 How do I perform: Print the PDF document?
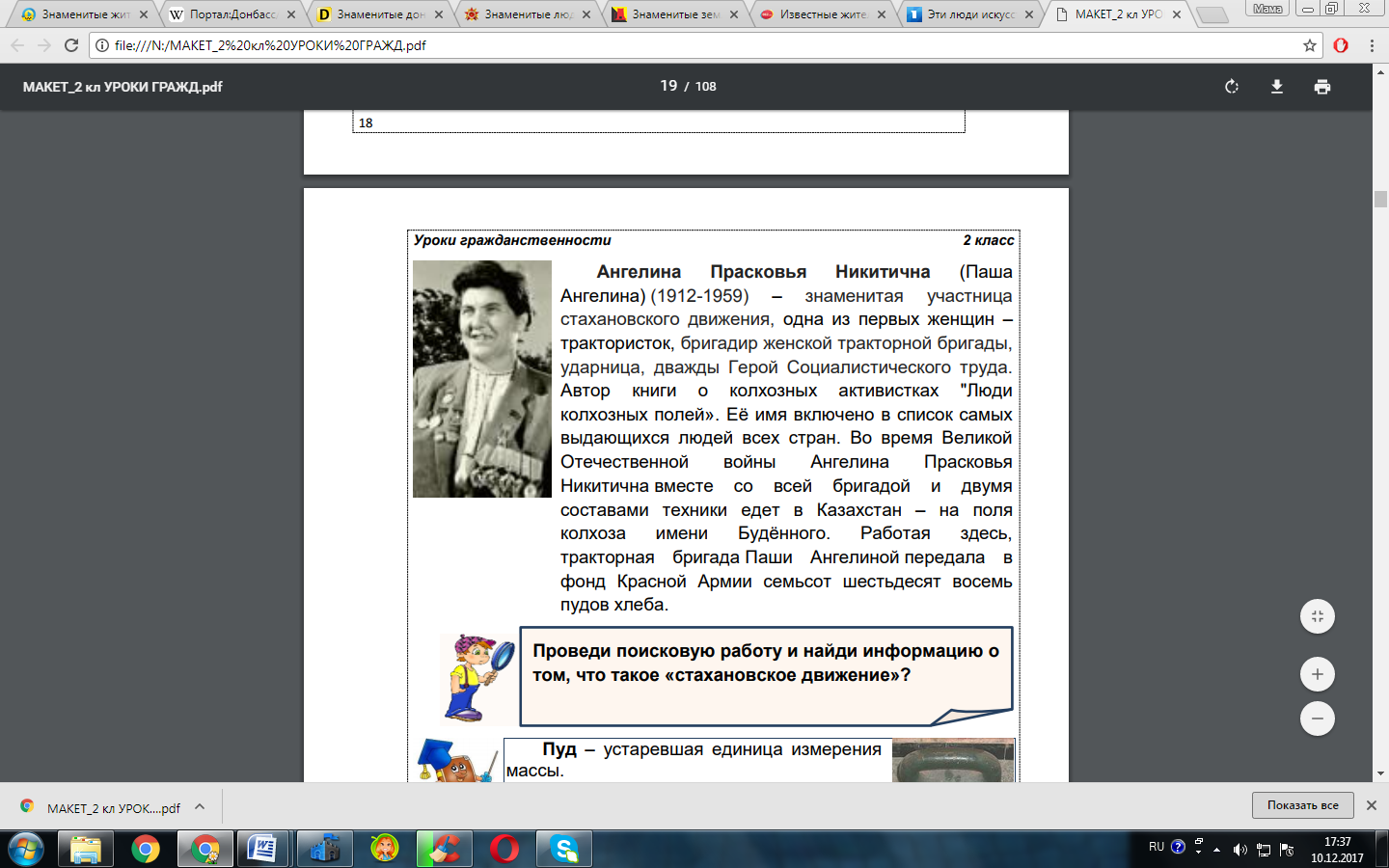coord(1322,87)
